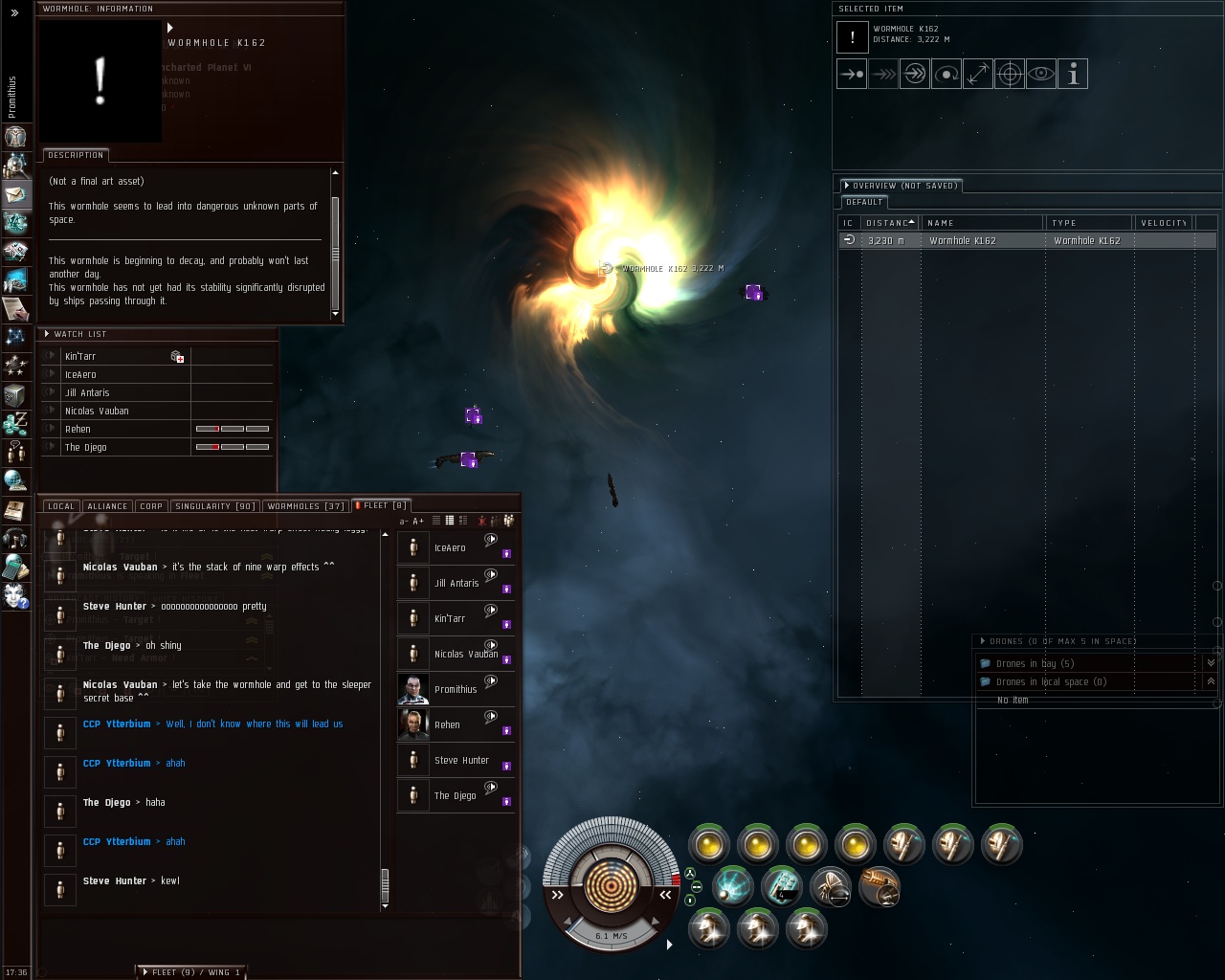Open the globe and computer sidebar icon
Image resolution: width=1225 pixels, height=980 pixels.
click(x=15, y=481)
